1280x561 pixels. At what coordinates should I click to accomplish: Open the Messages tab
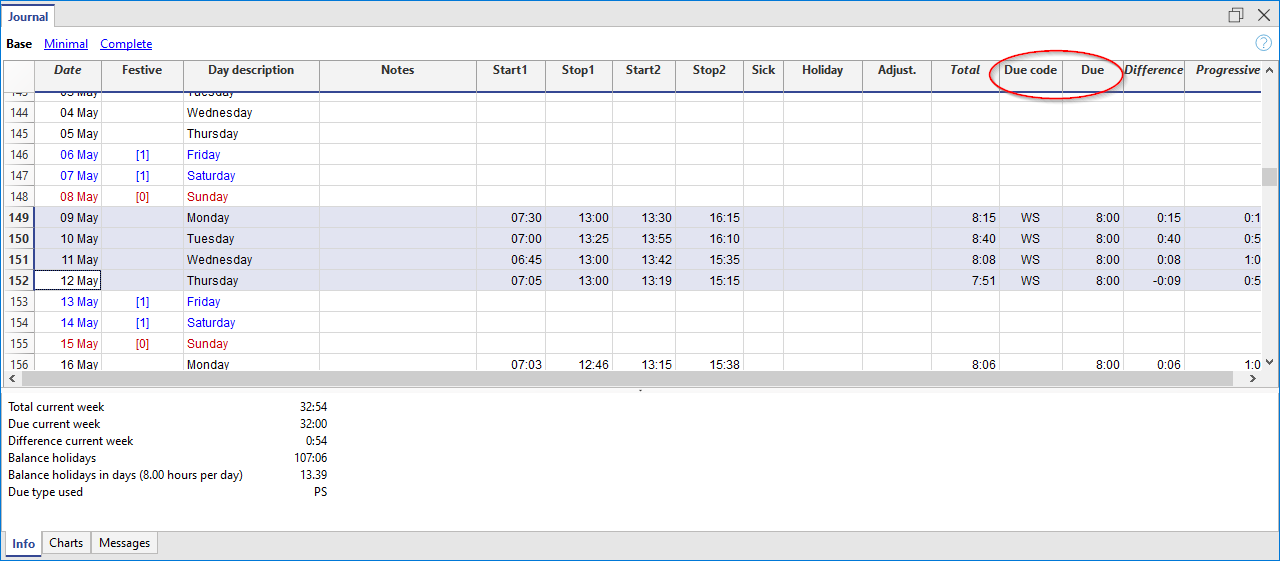(124, 543)
